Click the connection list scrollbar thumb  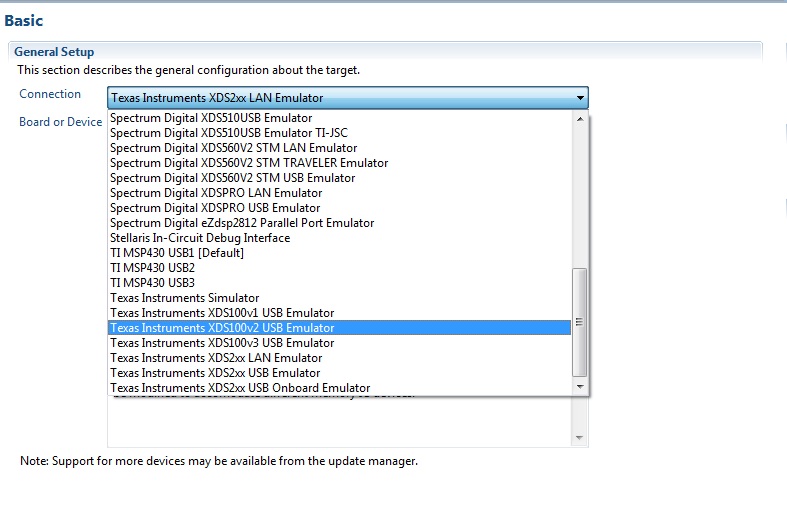click(579, 322)
